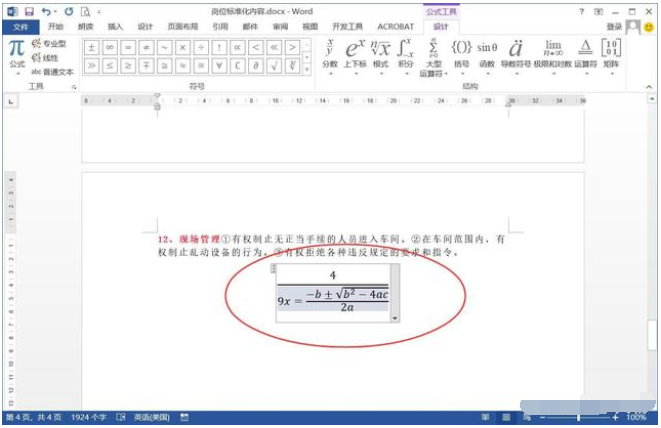Insert the infinity symbol from symbols gallery
Image resolution: width=661 pixels, height=428 pixels.
tap(110, 47)
